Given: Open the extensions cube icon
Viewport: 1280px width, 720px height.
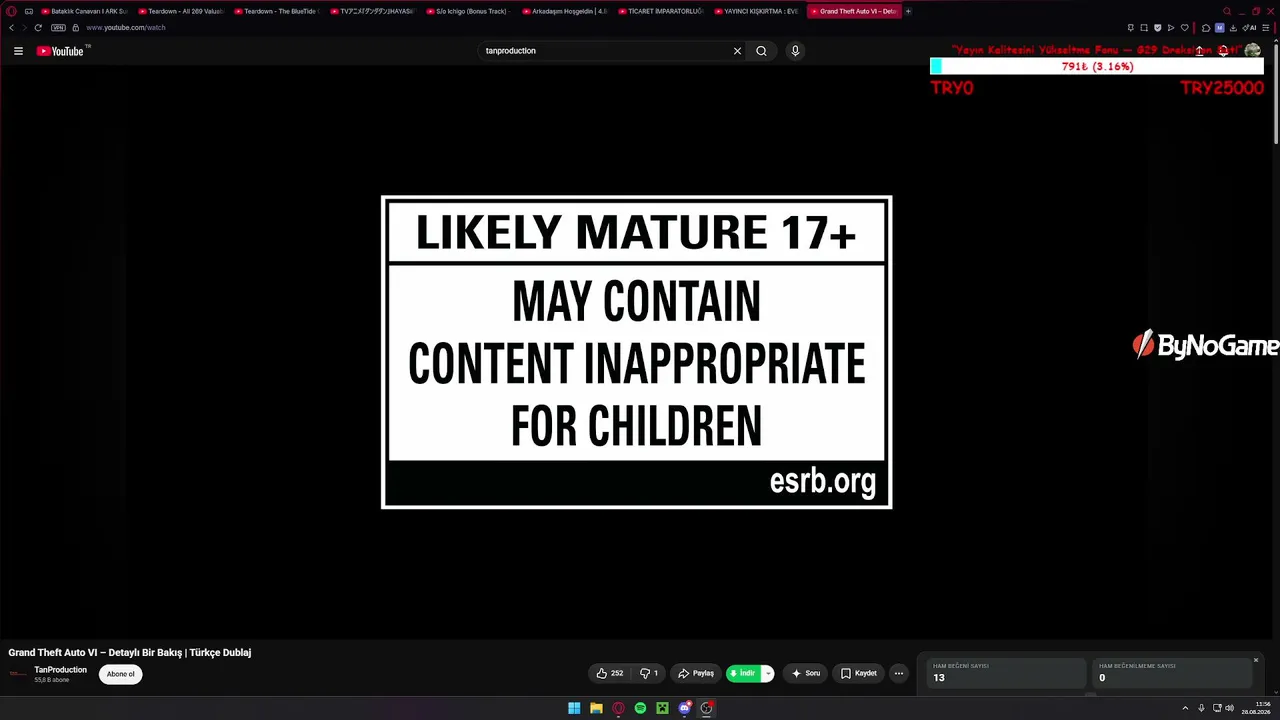Looking at the screenshot, I should [1206, 28].
